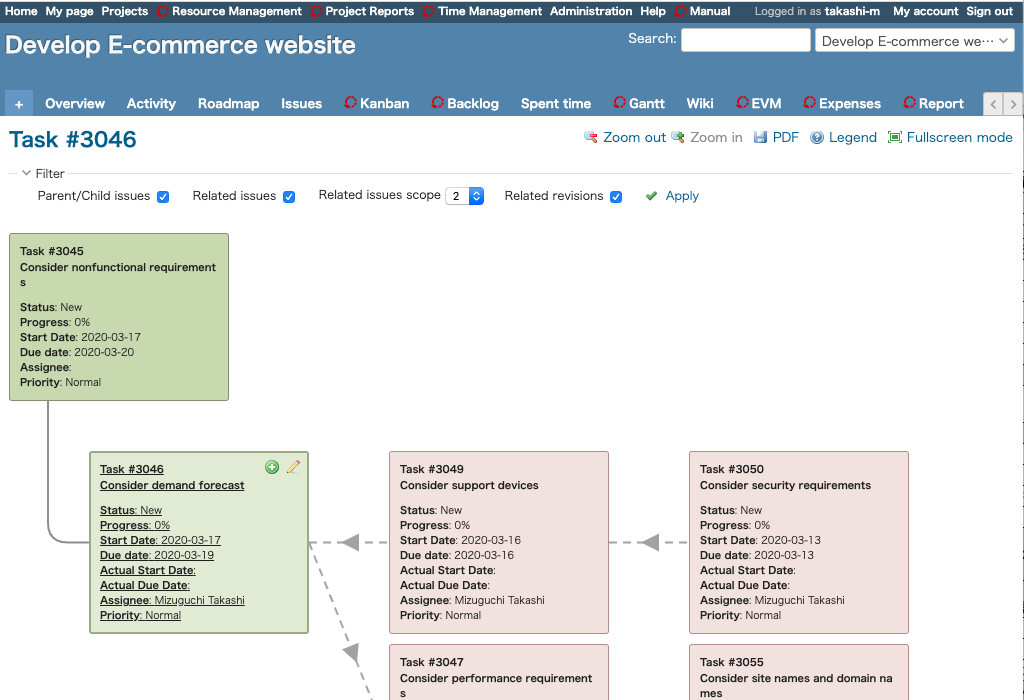
Task: Go to My page
Action: 69,12
